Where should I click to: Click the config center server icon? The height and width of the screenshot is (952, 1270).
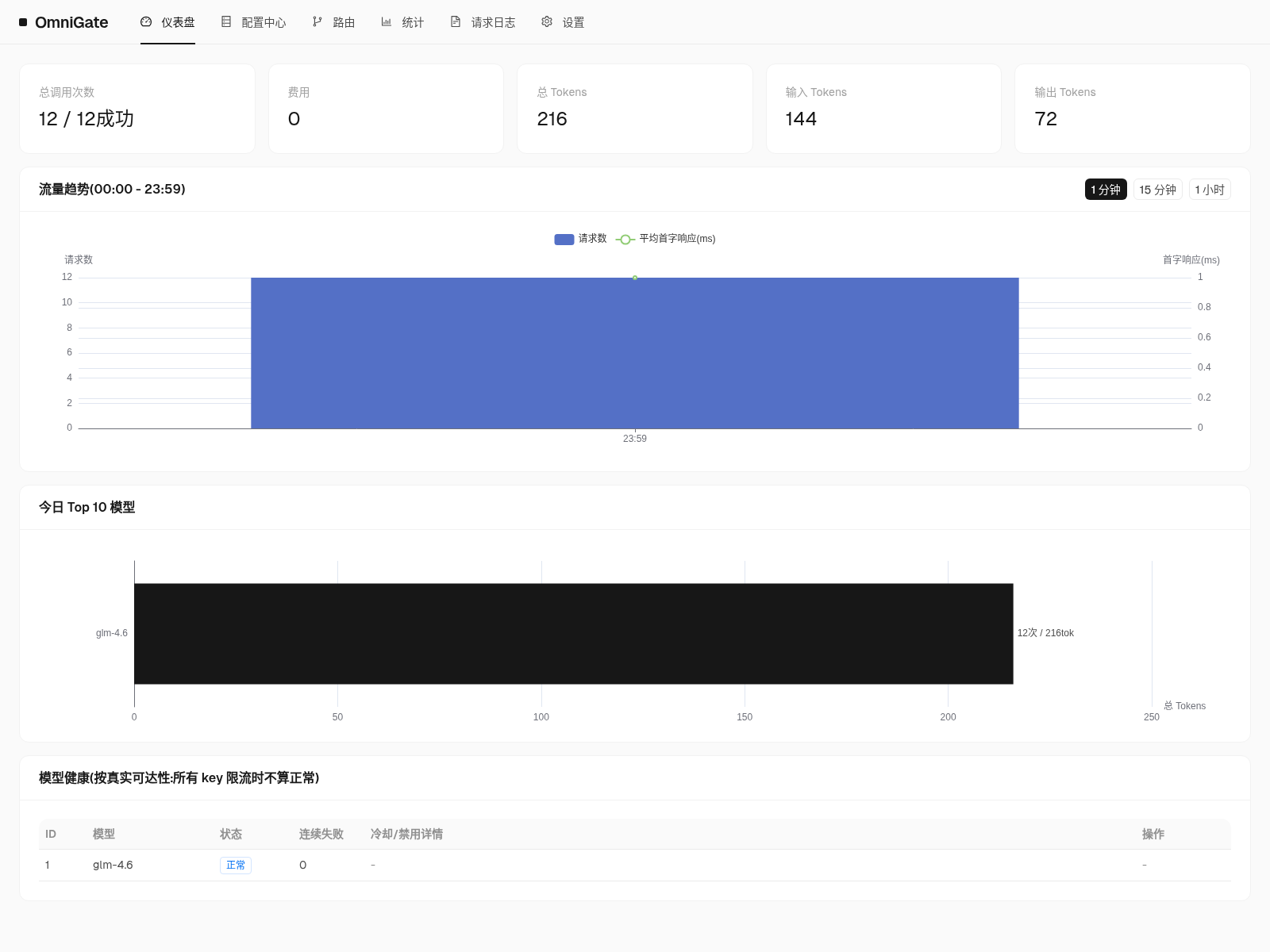[226, 22]
